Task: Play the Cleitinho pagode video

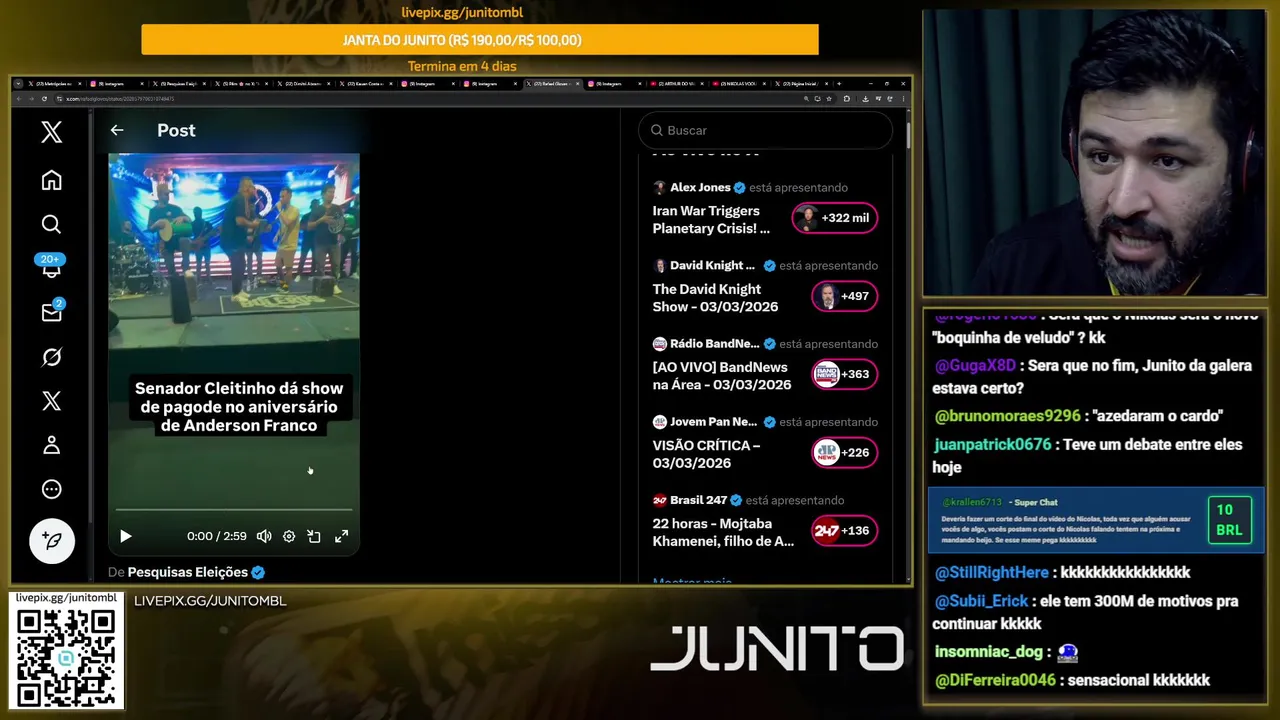Action: pyautogui.click(x=126, y=536)
